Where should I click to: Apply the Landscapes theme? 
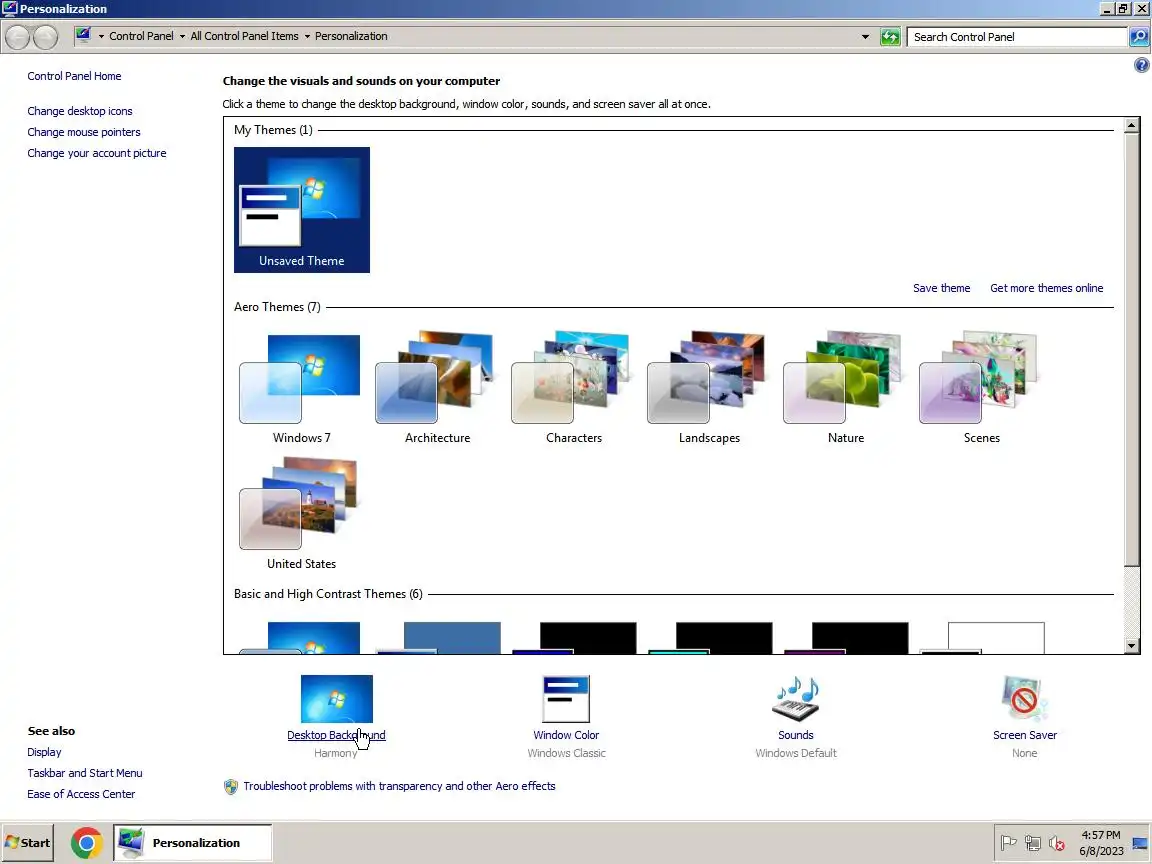click(x=709, y=388)
